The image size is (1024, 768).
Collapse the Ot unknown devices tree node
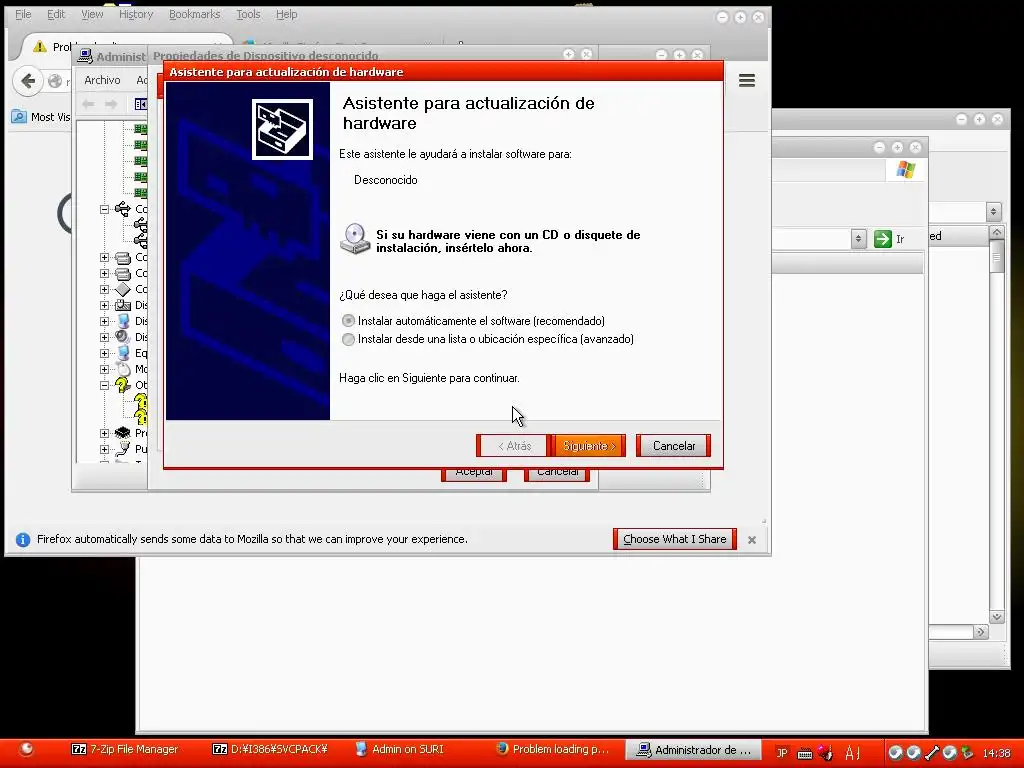(x=104, y=385)
